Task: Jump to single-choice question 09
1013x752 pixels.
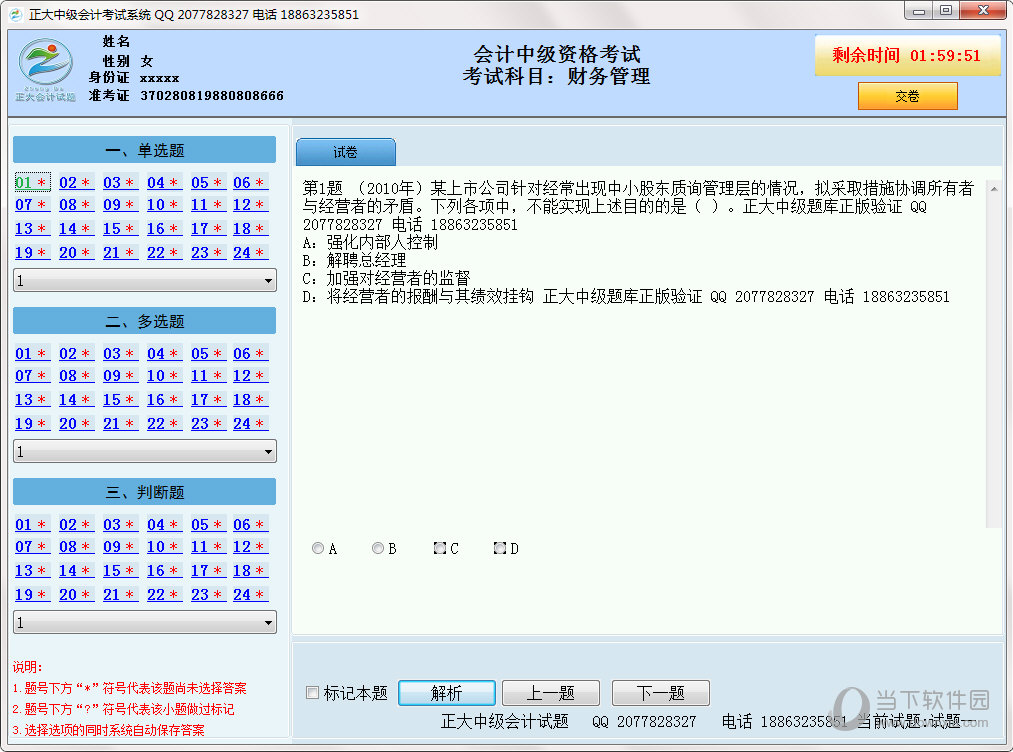Action: pos(120,204)
